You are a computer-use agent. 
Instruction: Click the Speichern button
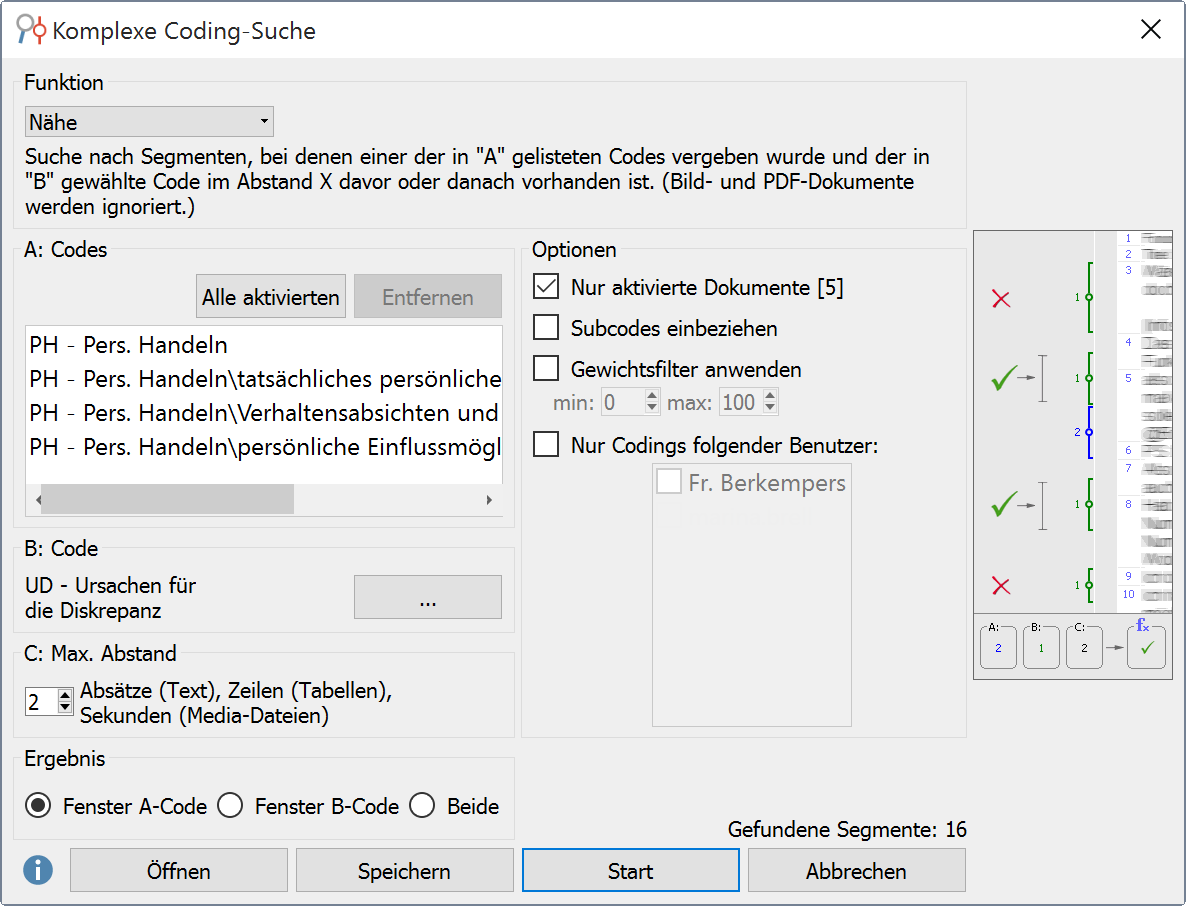tap(405, 870)
